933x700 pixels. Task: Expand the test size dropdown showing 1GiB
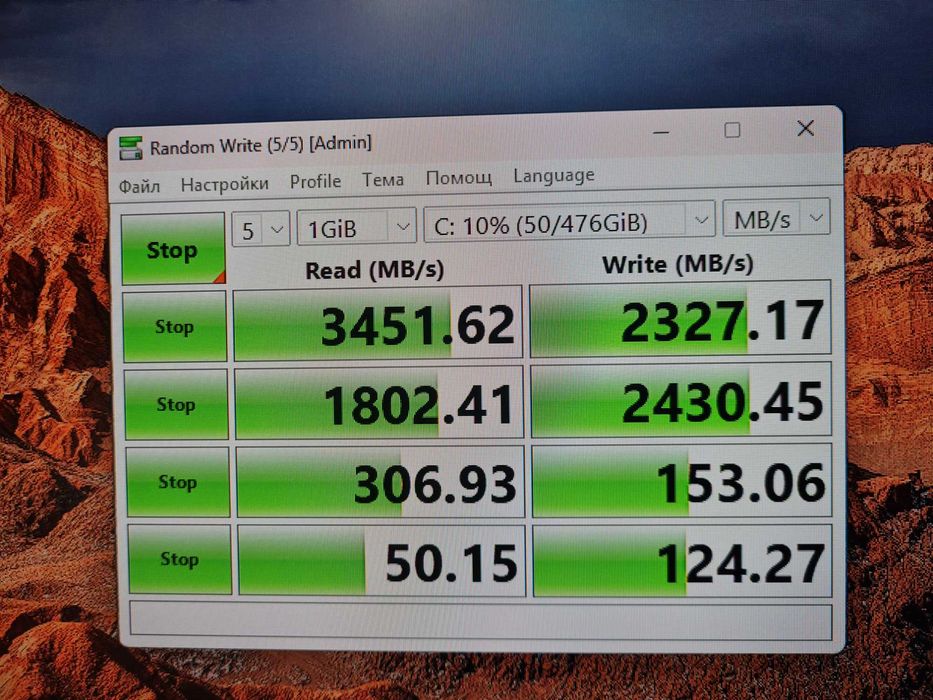(x=356, y=226)
